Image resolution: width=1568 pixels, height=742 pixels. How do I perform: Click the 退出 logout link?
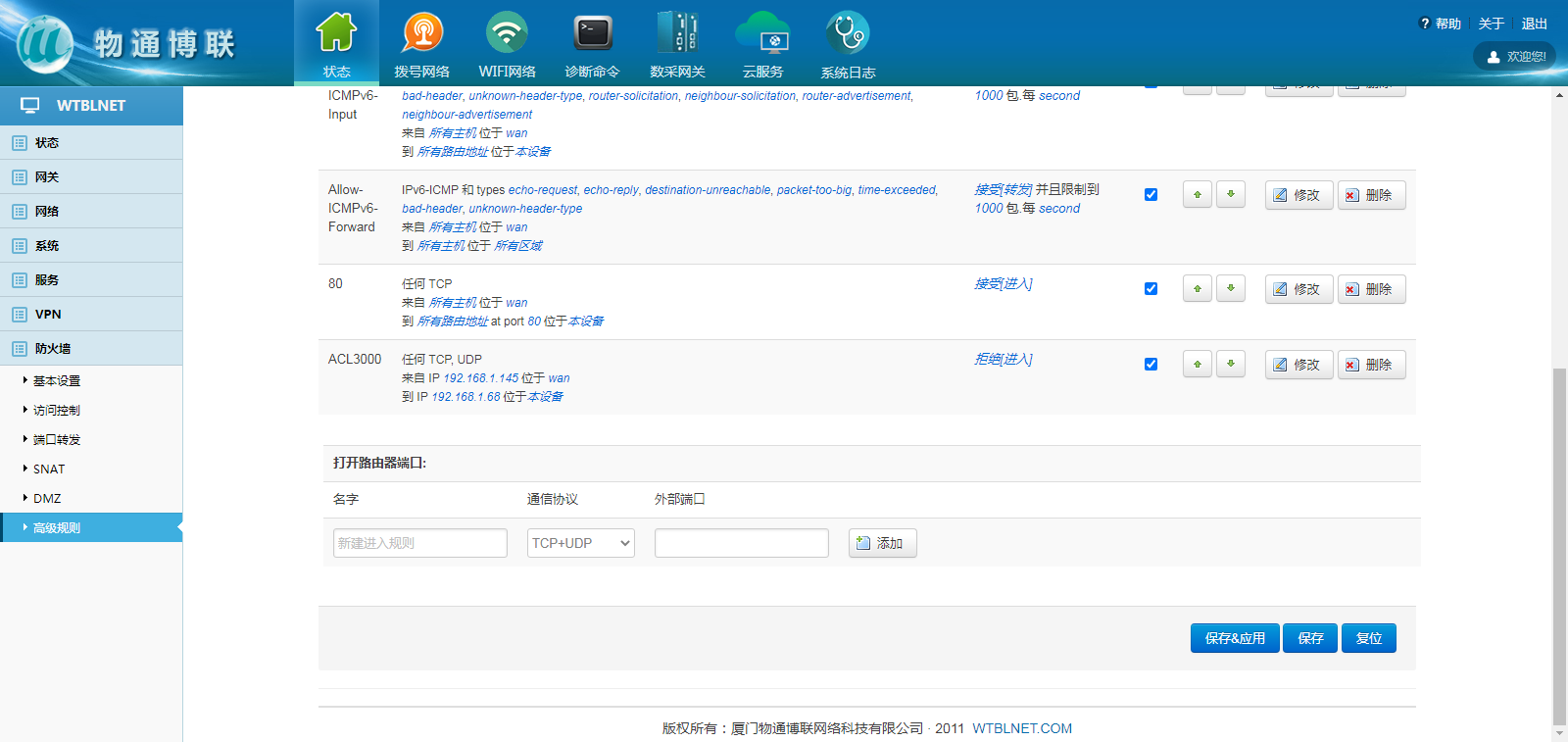tap(1535, 24)
